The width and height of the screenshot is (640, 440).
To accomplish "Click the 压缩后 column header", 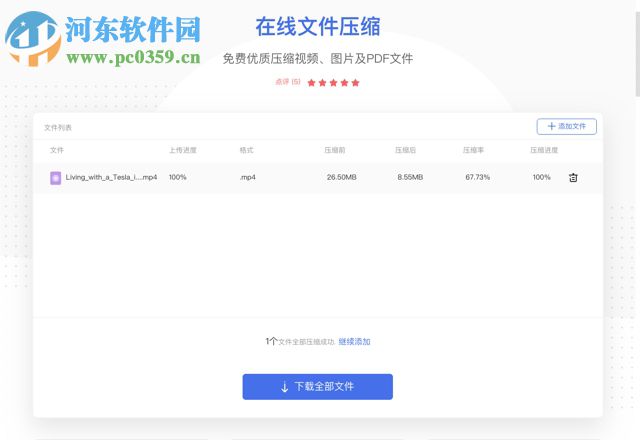I will point(405,150).
